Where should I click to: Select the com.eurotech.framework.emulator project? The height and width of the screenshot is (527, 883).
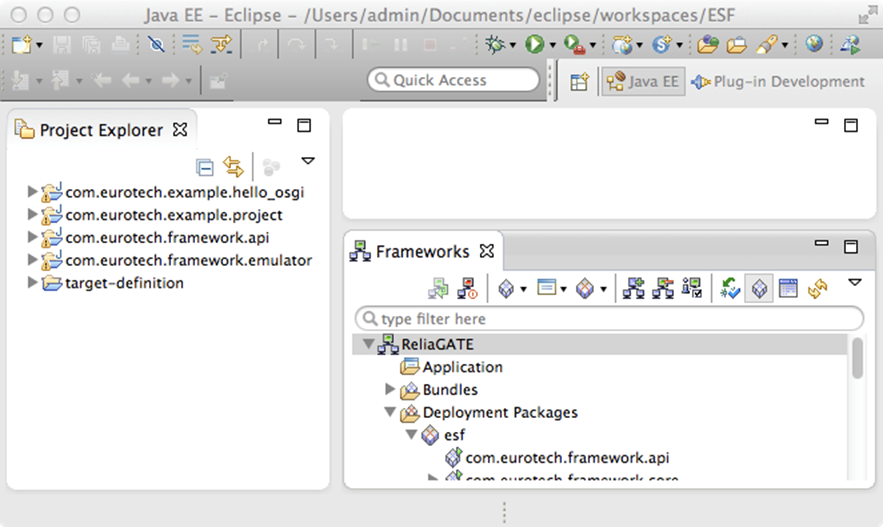click(189, 260)
